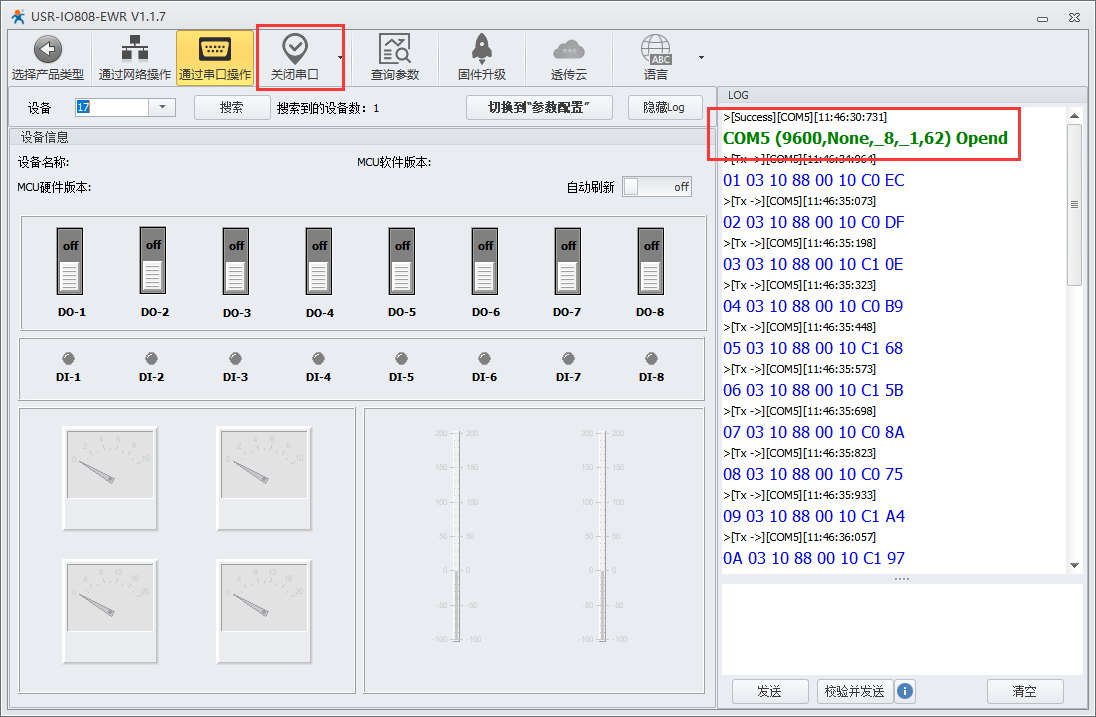The image size is (1096, 717).
Task: Click the top-left analog gauge
Action: 110,478
